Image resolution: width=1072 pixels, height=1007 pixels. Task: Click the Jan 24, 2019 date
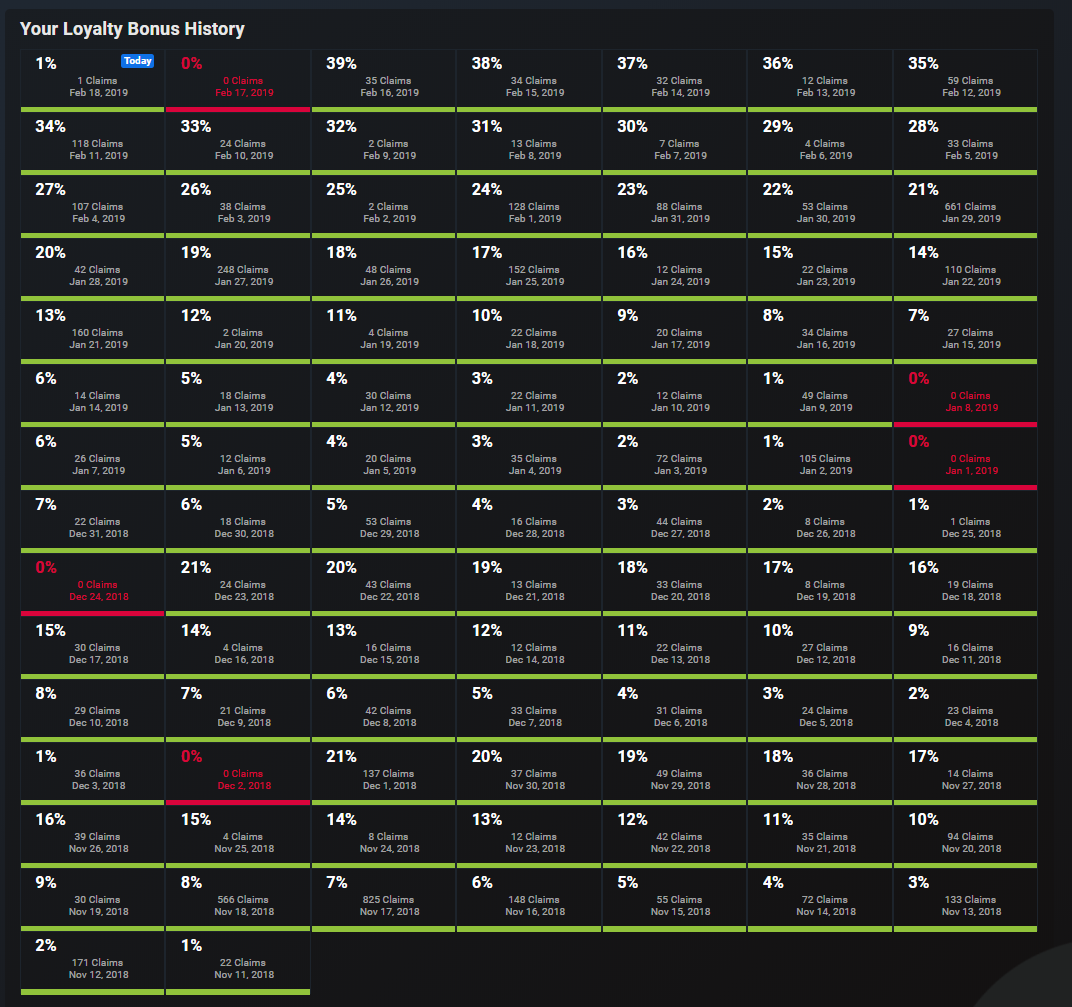pyautogui.click(x=681, y=282)
